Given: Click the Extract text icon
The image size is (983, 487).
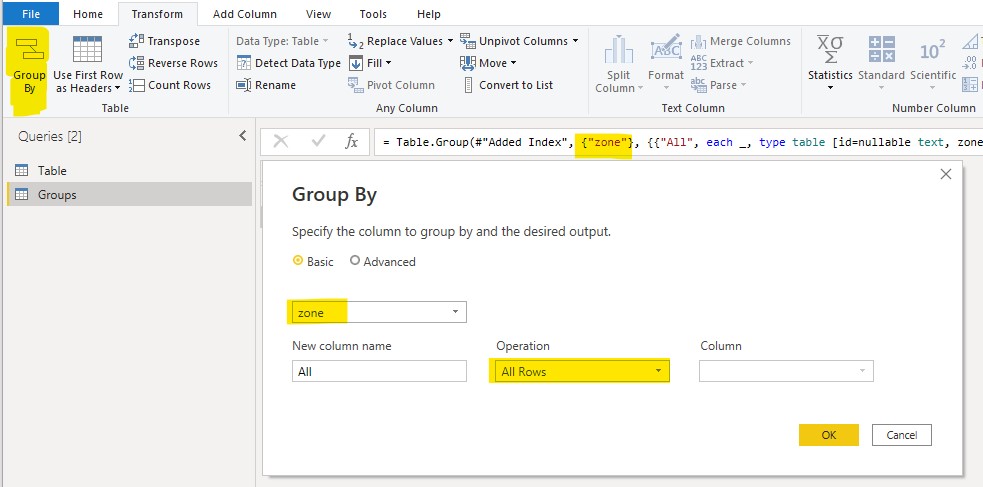Looking at the screenshot, I should tap(698, 63).
